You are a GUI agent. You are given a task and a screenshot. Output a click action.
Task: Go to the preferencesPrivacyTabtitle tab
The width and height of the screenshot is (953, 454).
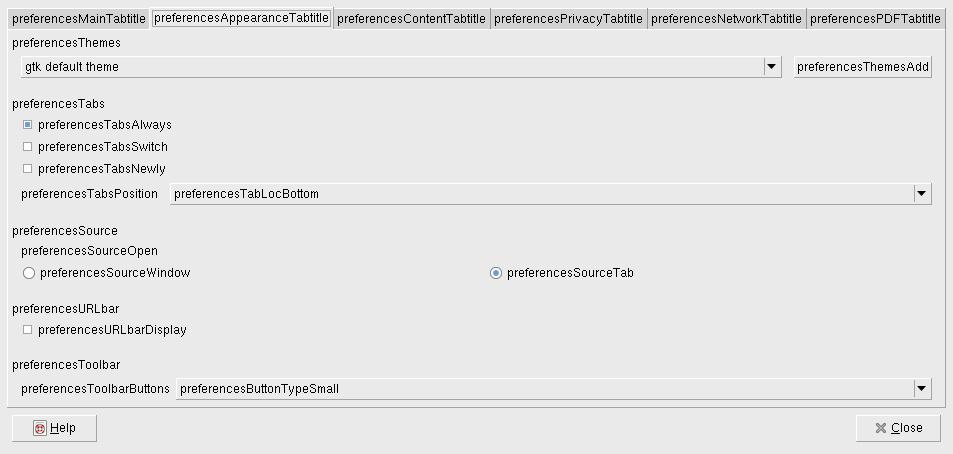click(568, 19)
